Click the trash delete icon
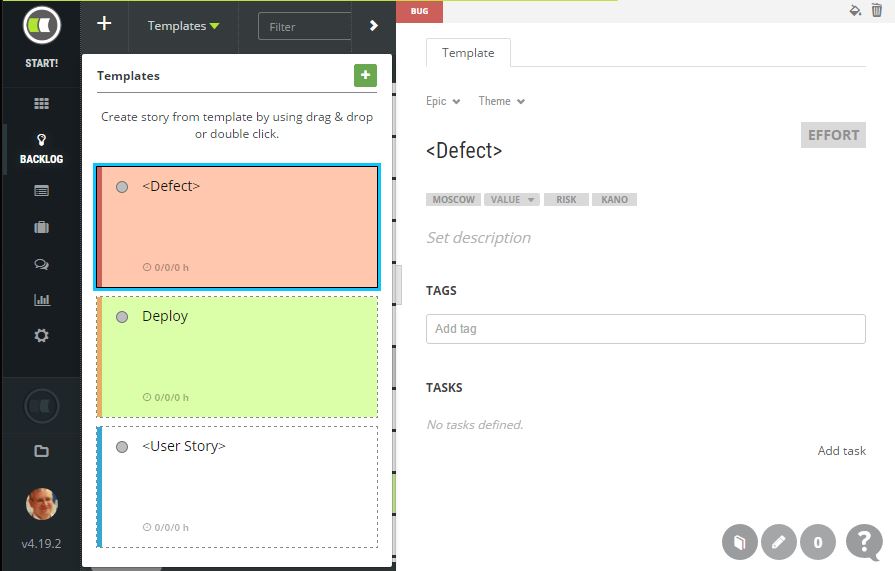 877,10
